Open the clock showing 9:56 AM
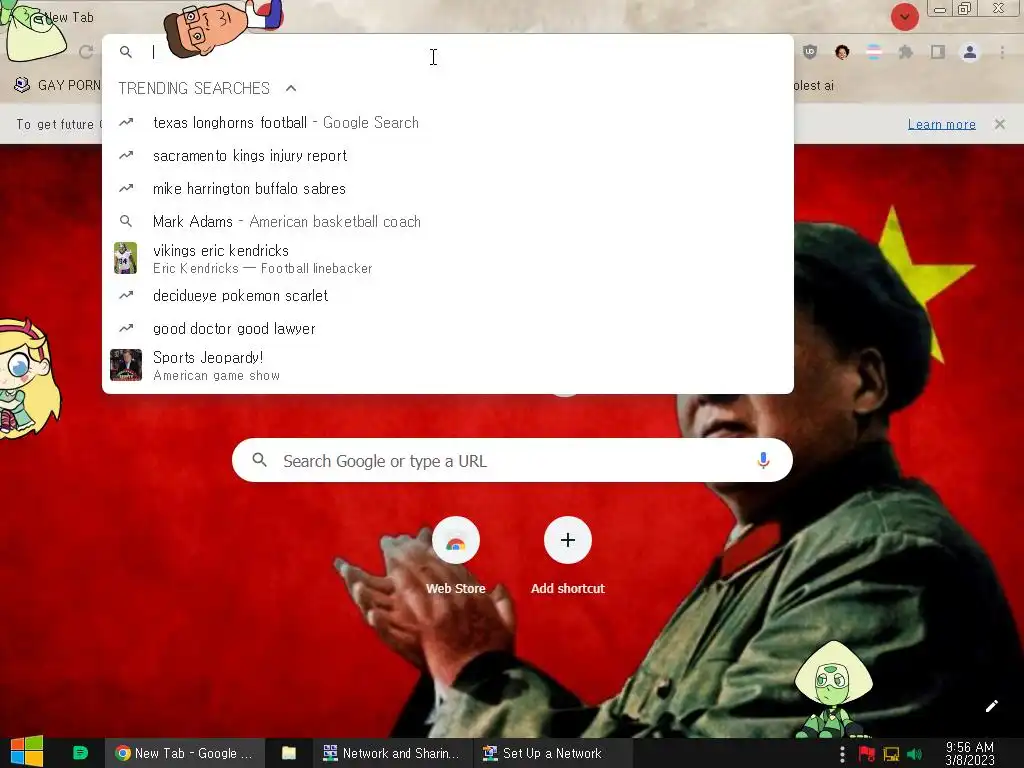The height and width of the screenshot is (768, 1024). click(x=970, y=754)
